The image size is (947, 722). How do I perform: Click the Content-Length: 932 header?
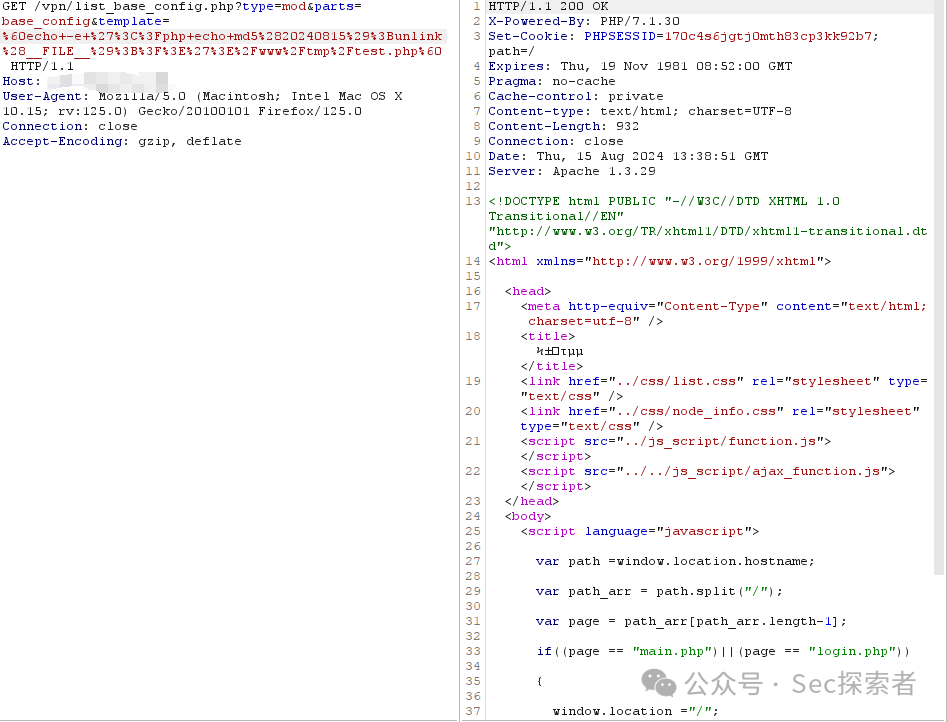(x=563, y=126)
